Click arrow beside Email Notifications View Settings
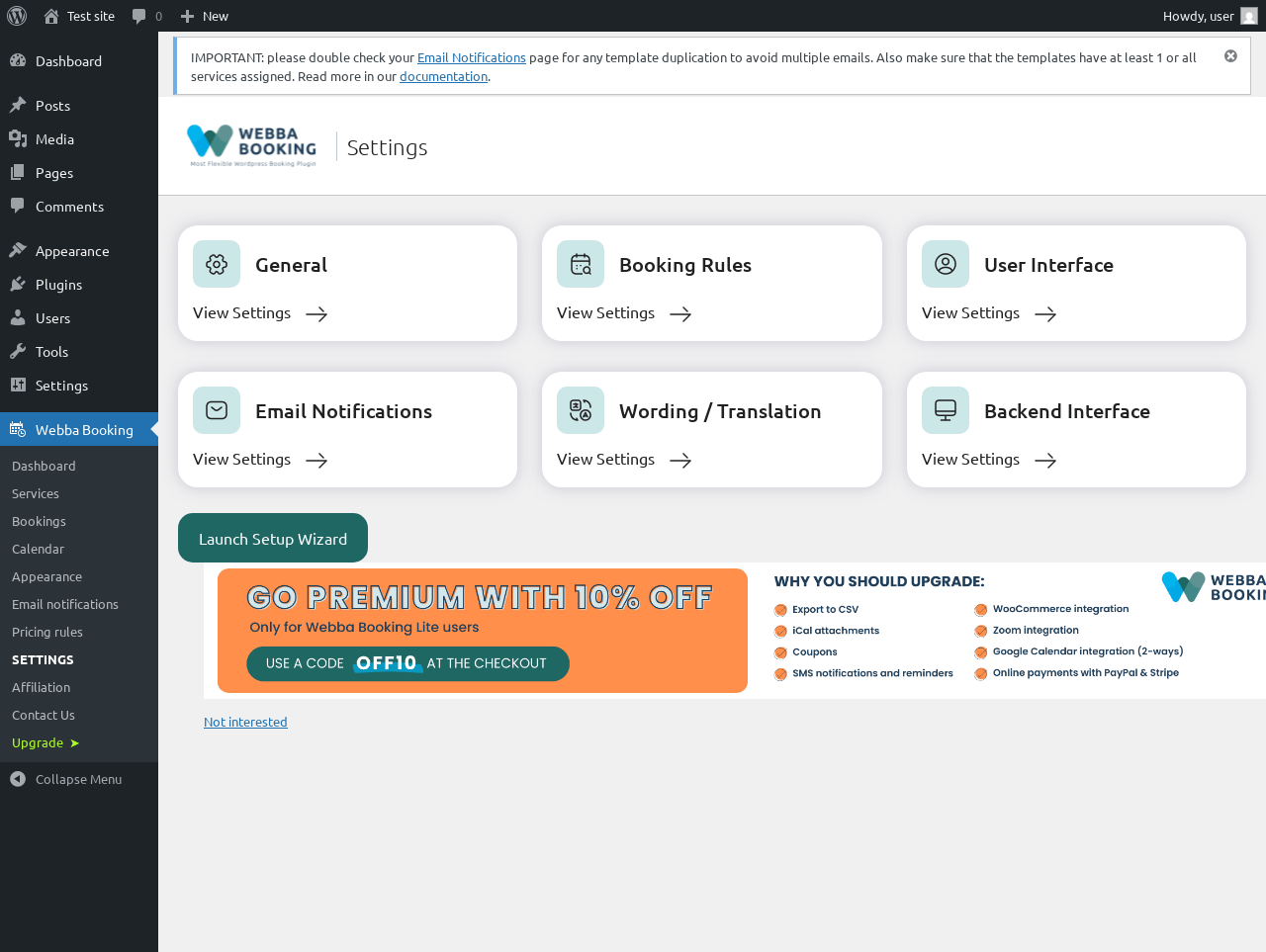The height and width of the screenshot is (952, 1266). [x=316, y=461]
